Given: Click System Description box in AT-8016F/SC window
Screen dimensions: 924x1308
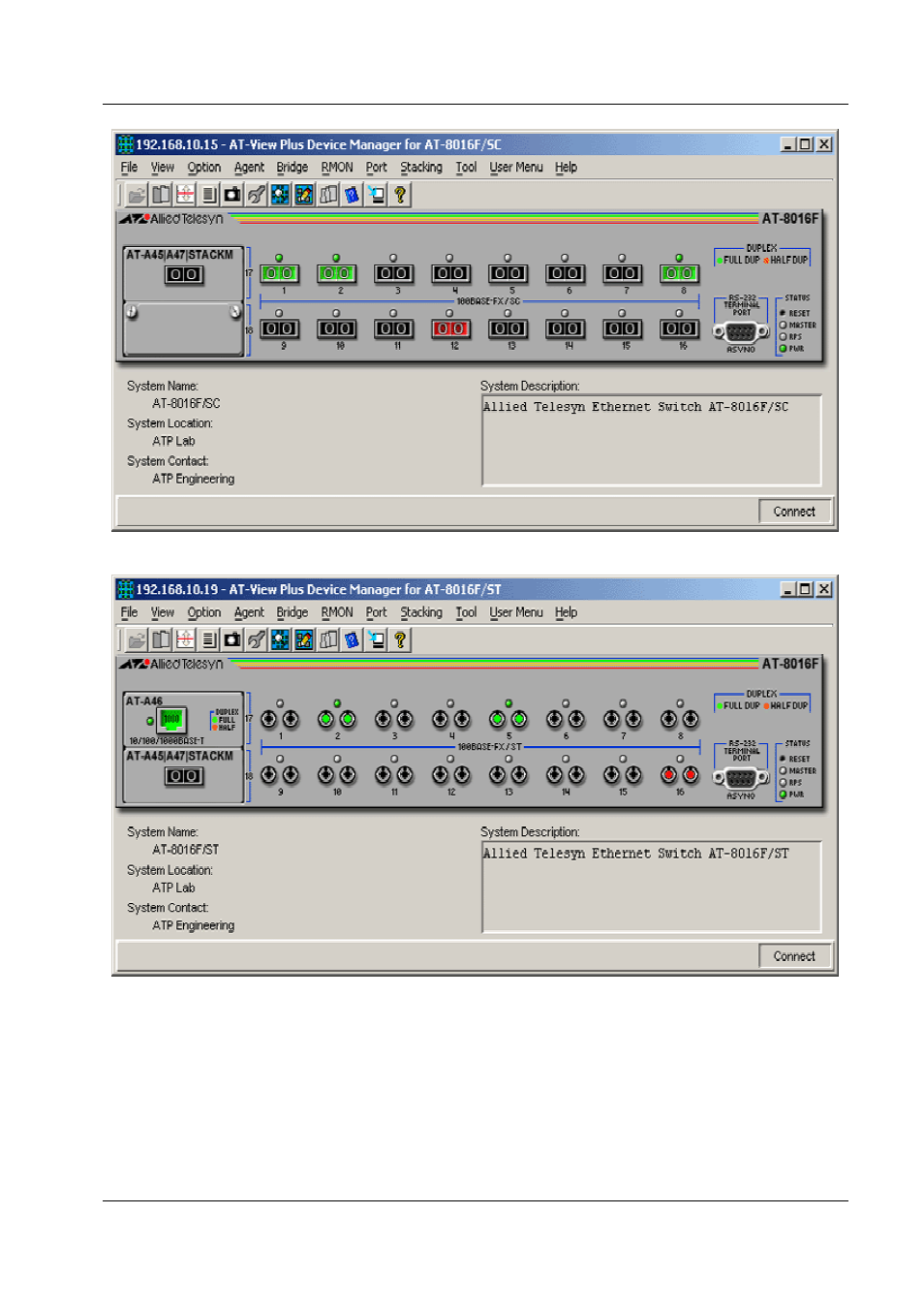Looking at the screenshot, I should [652, 440].
